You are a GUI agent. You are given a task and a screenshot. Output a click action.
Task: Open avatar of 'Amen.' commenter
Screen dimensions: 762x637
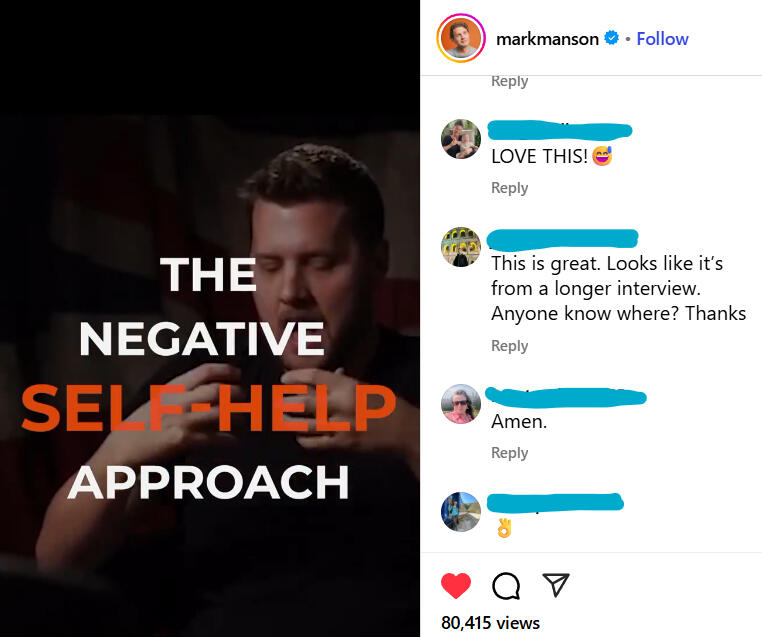point(461,404)
